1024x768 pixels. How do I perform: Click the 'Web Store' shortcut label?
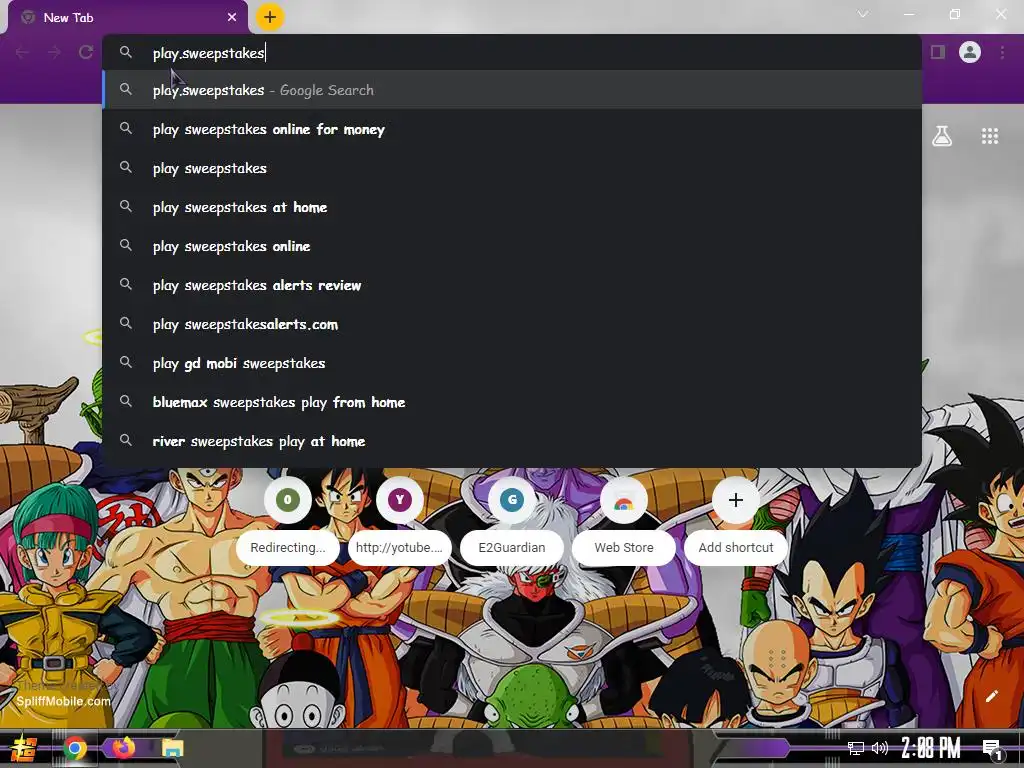(x=624, y=547)
